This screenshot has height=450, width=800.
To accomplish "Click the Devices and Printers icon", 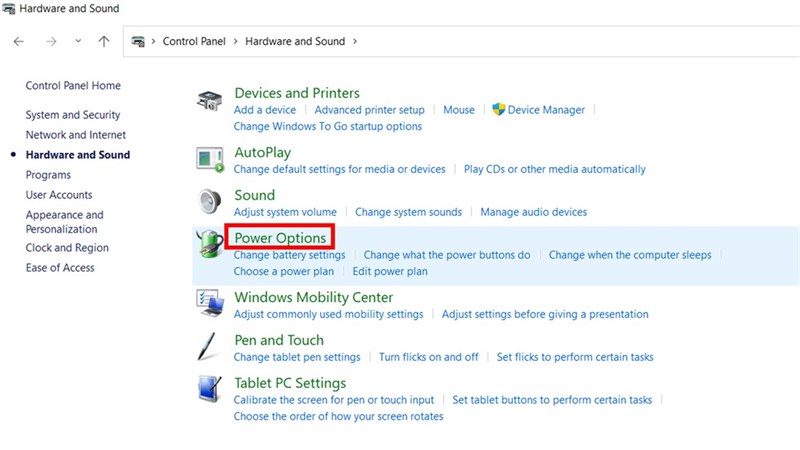I will 209,101.
